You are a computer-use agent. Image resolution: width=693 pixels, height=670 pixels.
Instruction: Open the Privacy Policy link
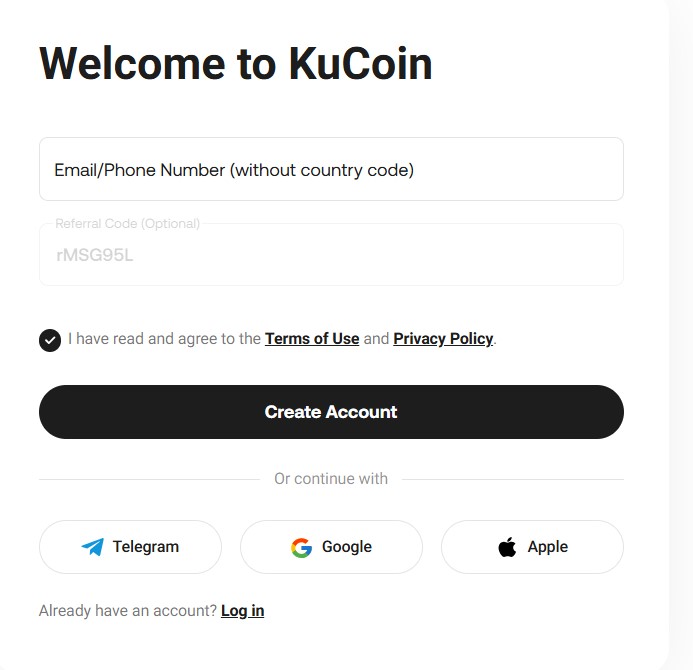point(443,339)
